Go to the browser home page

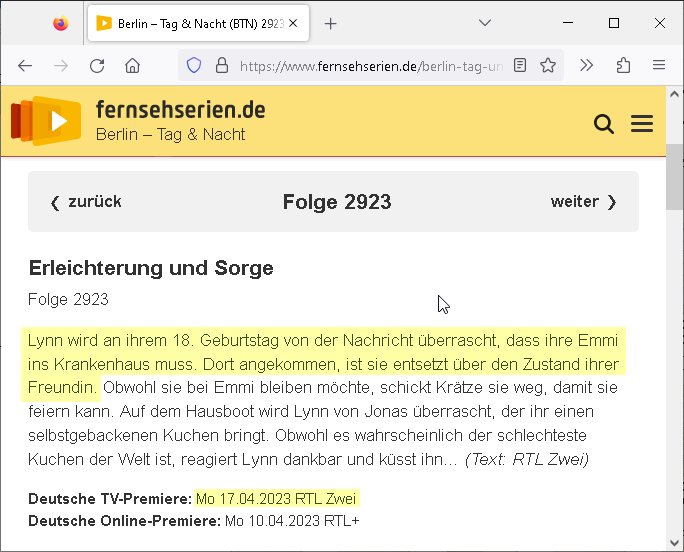(133, 66)
